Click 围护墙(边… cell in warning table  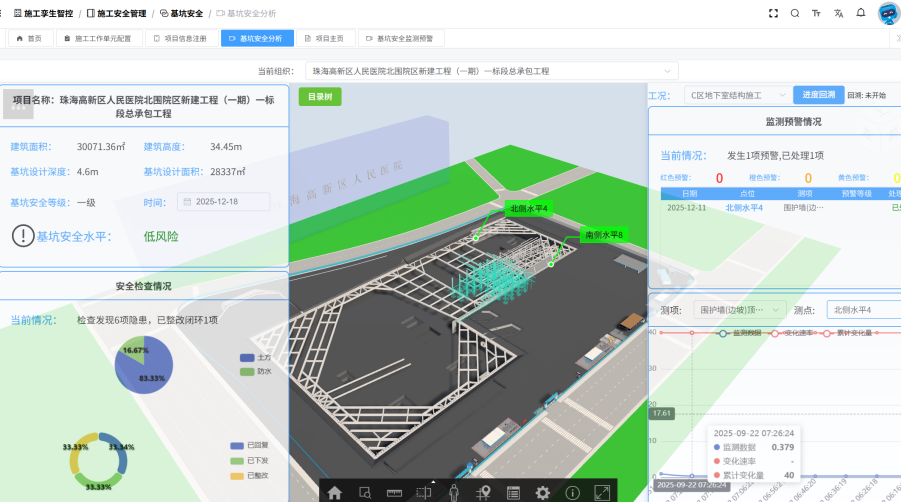point(803,208)
